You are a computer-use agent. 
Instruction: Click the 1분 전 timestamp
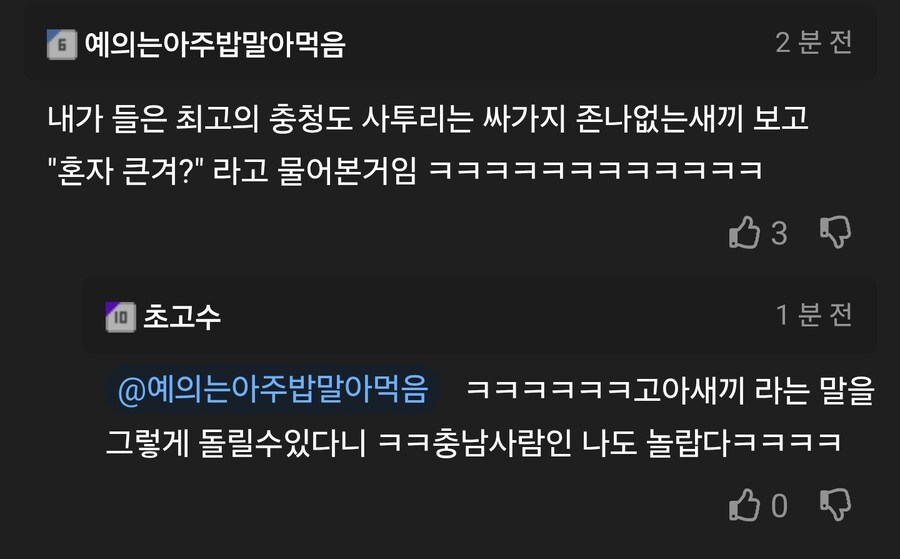(813, 315)
